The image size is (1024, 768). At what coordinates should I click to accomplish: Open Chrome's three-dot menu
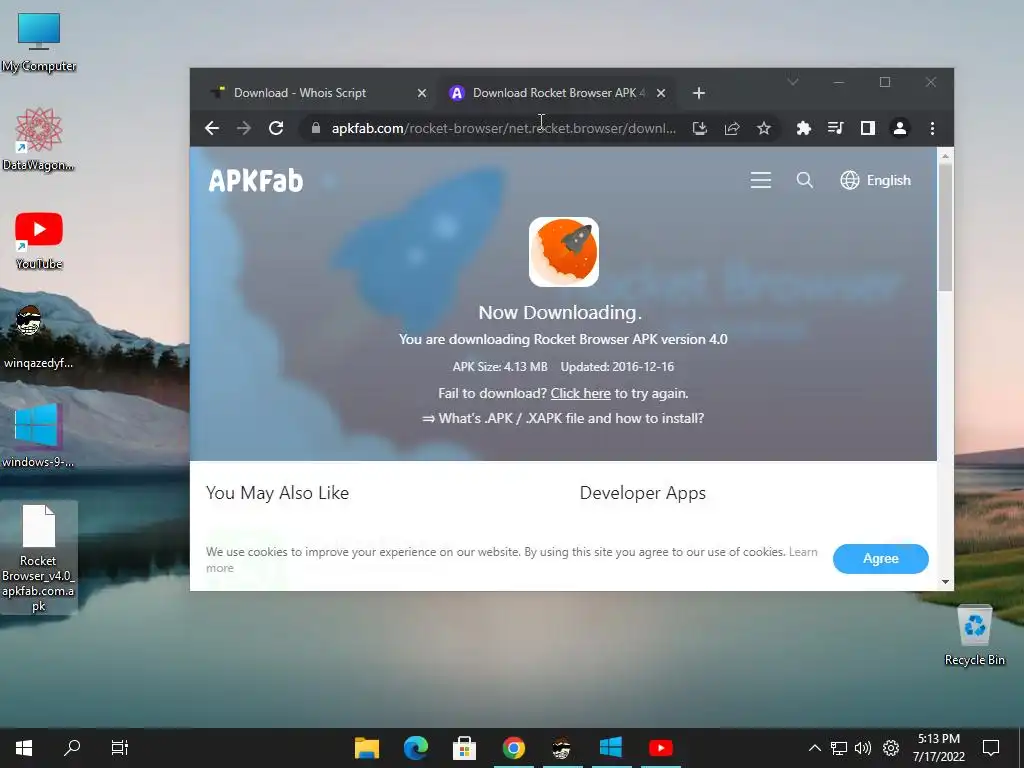tap(933, 128)
